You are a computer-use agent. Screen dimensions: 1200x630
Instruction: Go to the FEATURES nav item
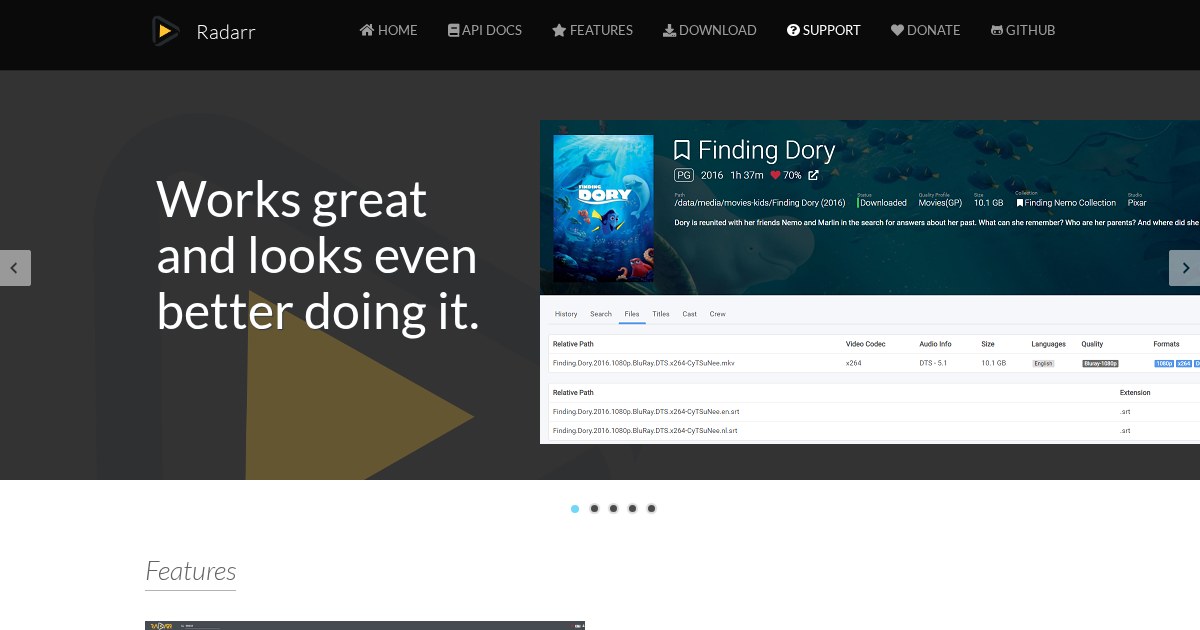coord(592,30)
